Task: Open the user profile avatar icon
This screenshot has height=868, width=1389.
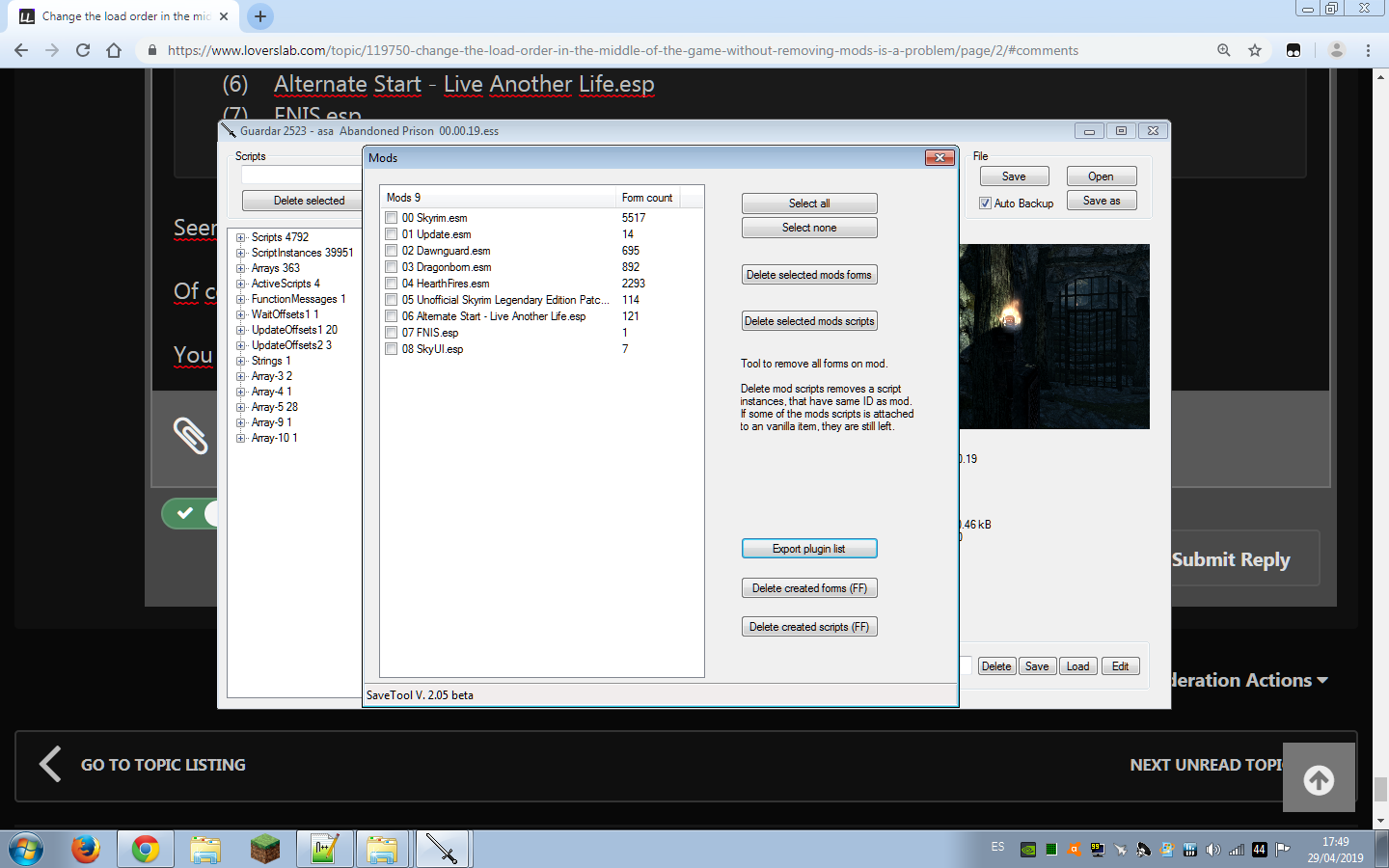Action: click(1337, 50)
